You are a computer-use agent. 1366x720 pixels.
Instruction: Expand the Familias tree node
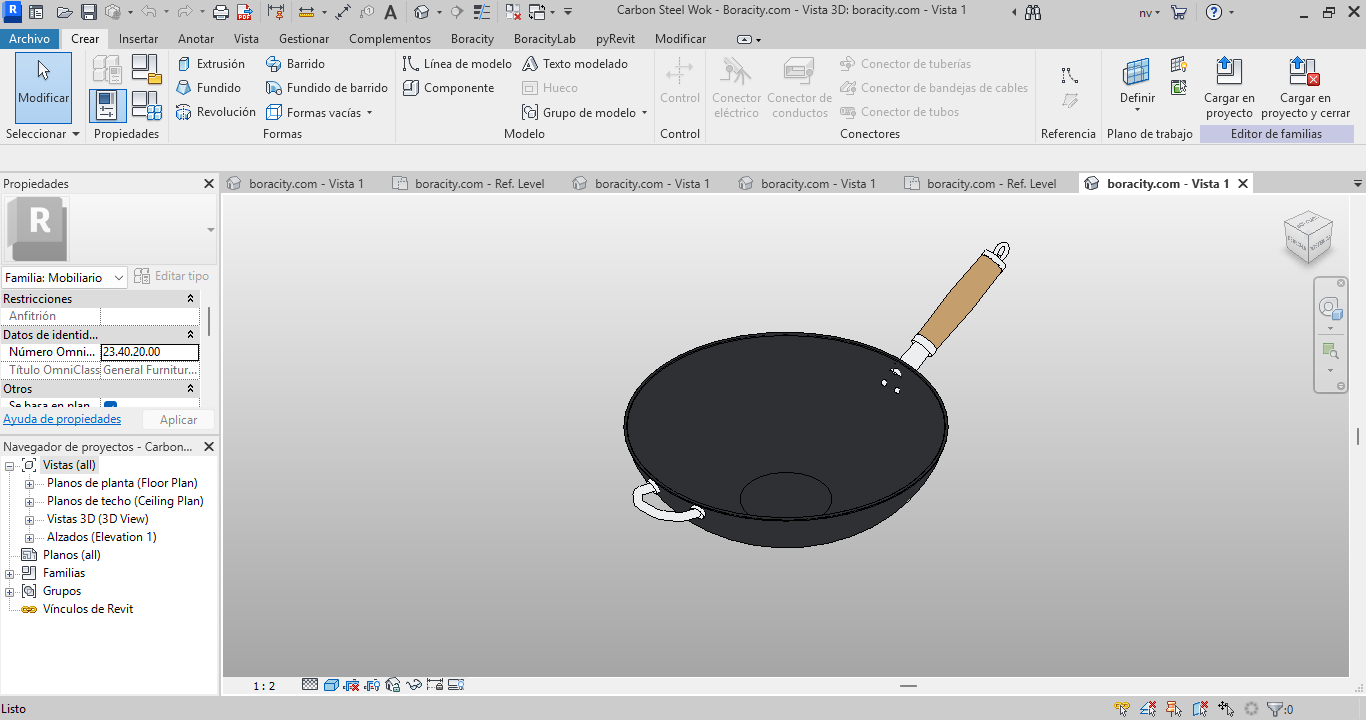10,573
